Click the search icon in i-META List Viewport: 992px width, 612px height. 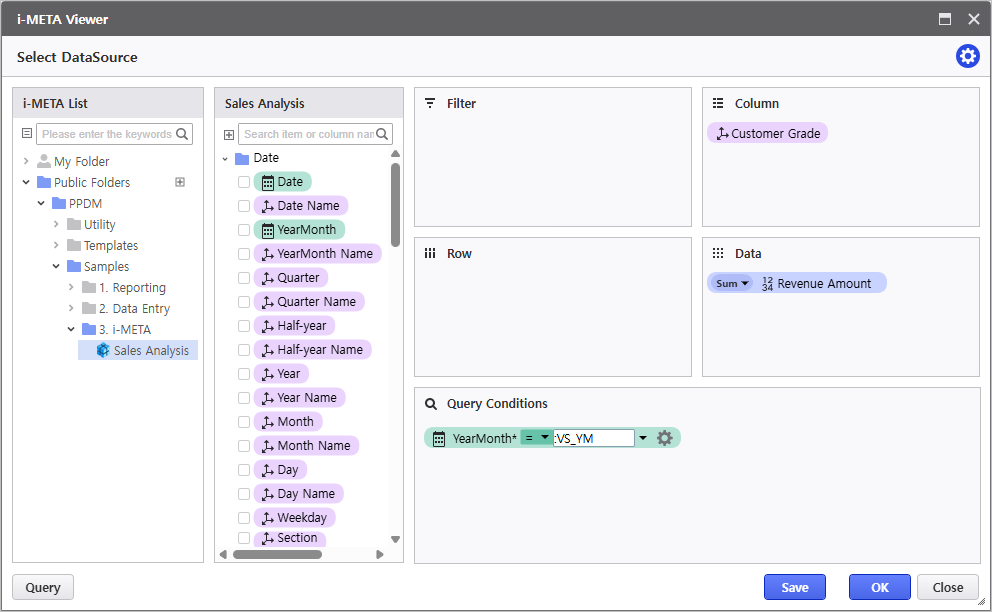[182, 134]
